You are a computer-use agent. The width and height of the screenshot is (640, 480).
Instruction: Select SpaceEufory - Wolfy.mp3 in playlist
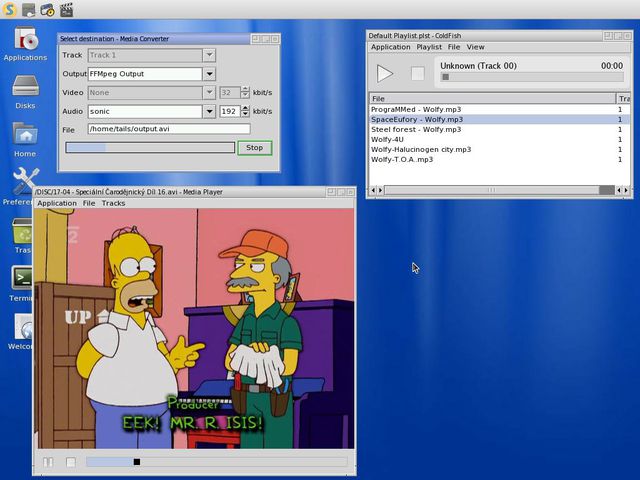500,120
